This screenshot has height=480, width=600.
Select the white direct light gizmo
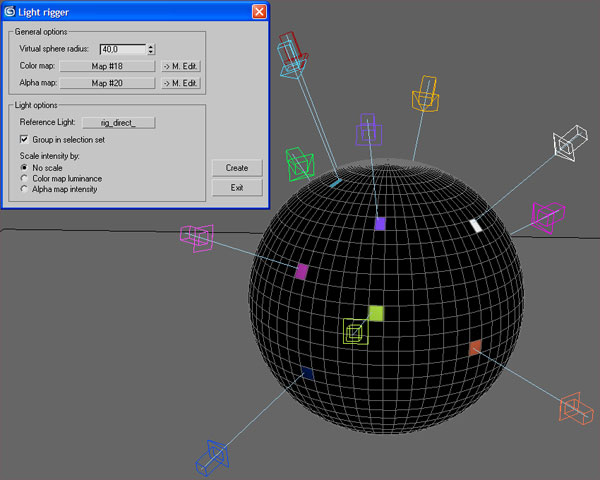coord(570,143)
